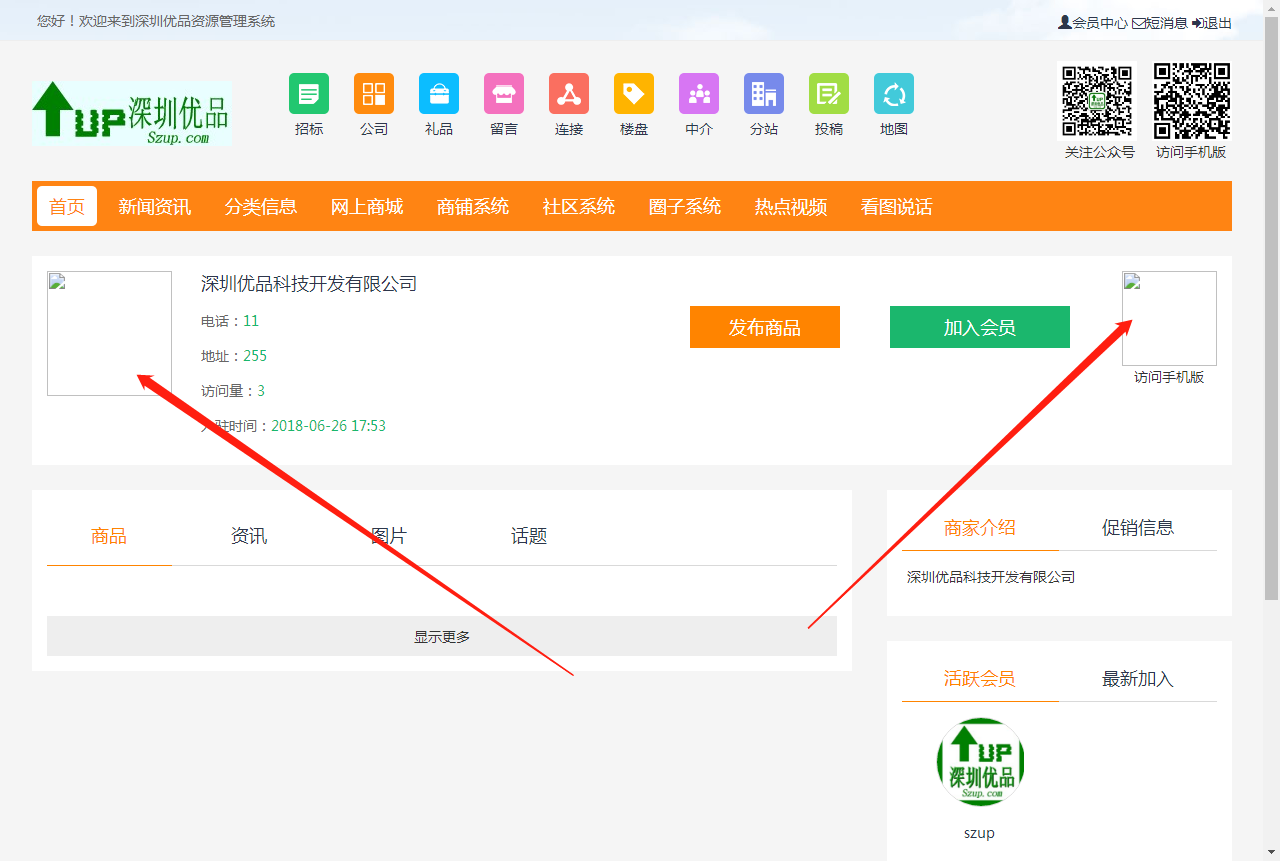Click the 退出 logout link
This screenshot has width=1280, height=861.
1212,23
